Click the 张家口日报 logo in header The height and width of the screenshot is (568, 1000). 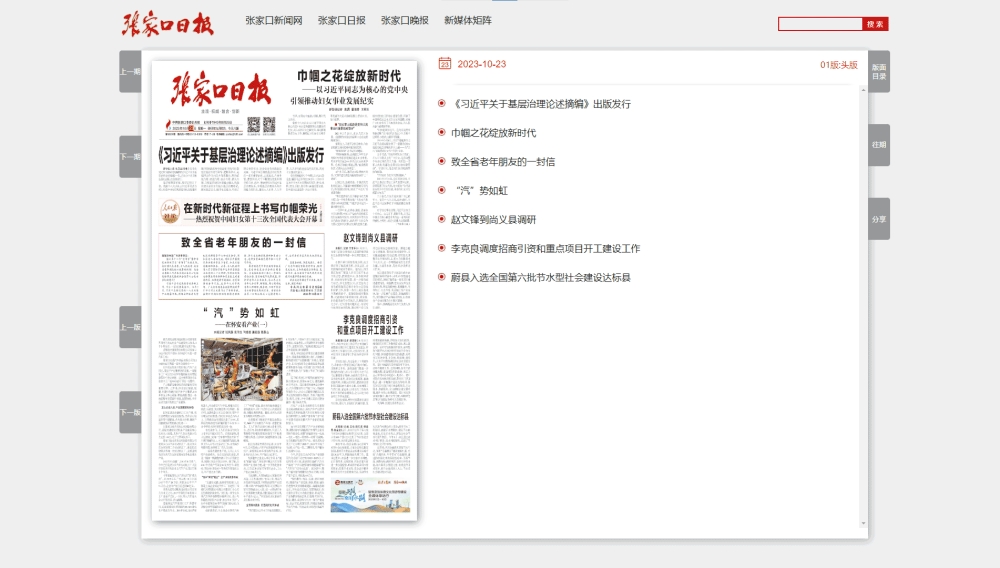168,24
